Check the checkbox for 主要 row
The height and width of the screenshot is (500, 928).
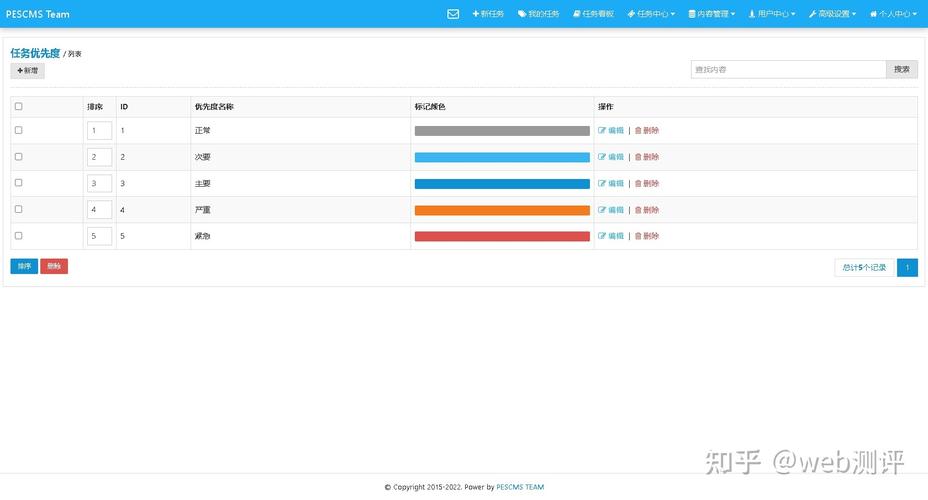tap(18, 183)
